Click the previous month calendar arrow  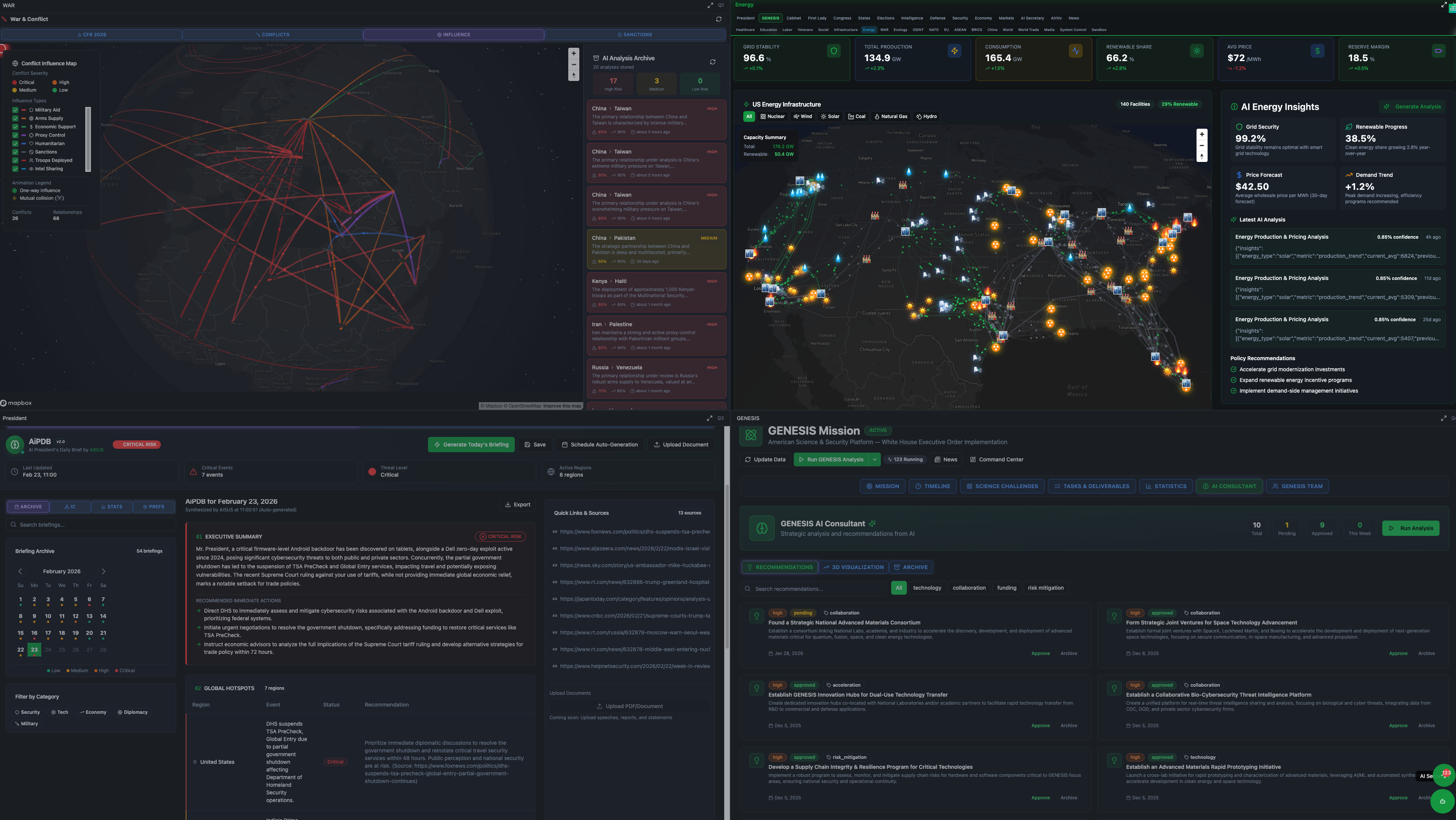(x=20, y=571)
